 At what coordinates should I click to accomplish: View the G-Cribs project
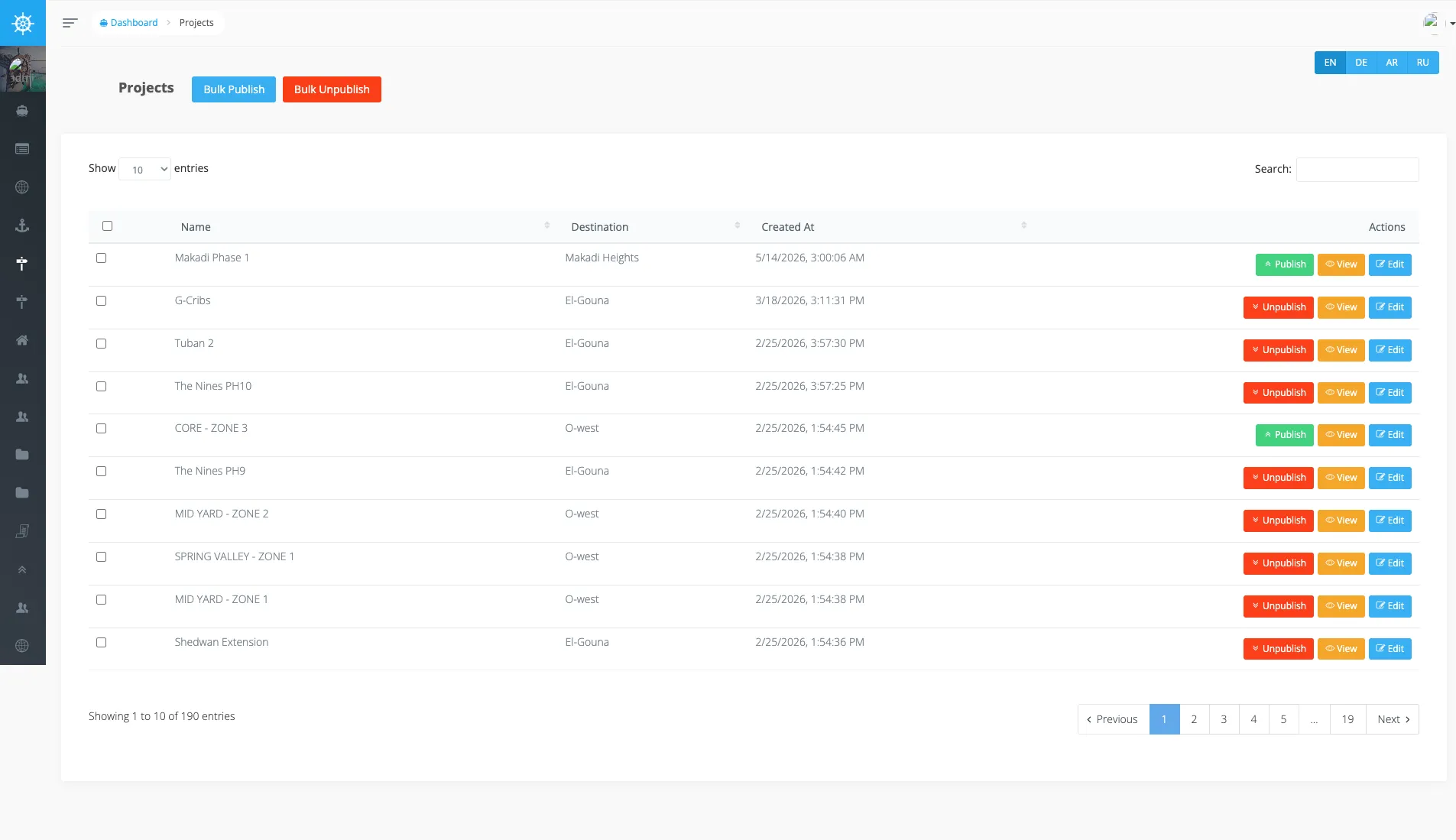(x=1341, y=307)
